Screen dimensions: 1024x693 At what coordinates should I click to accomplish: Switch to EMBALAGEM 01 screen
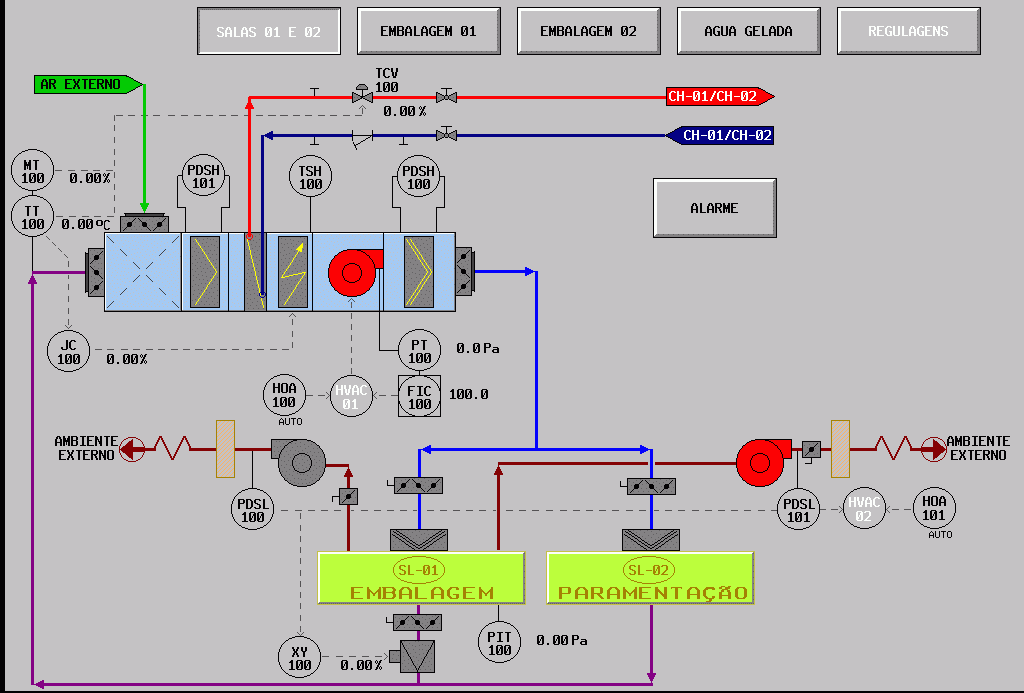[428, 31]
